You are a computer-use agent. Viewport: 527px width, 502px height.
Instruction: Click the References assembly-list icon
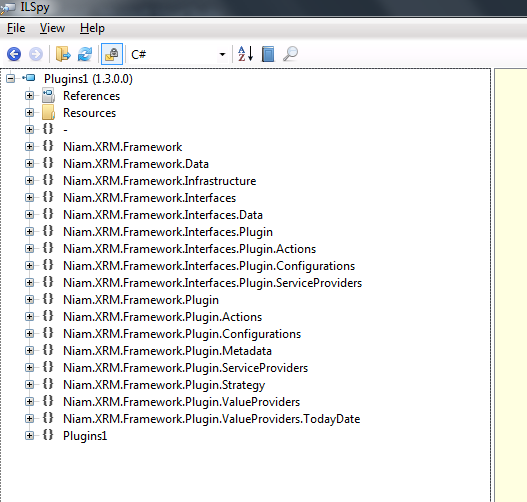(48, 95)
